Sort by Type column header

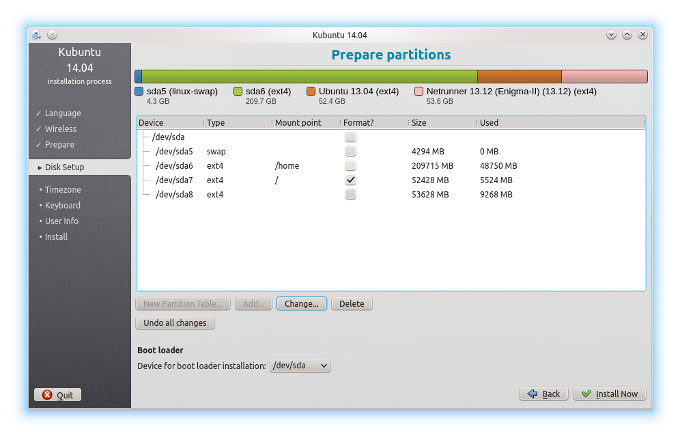(x=237, y=123)
